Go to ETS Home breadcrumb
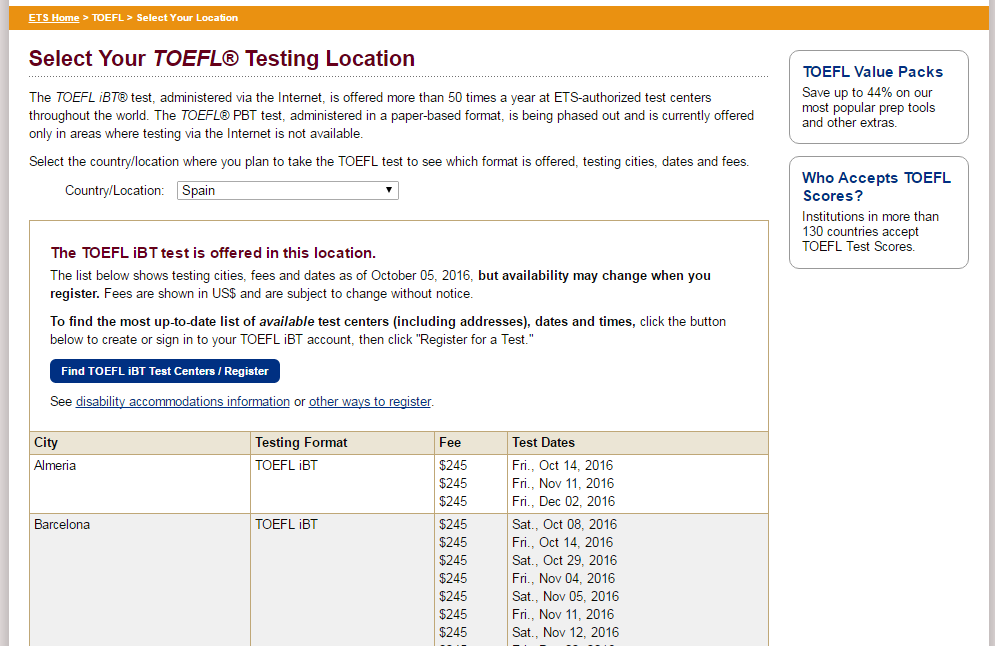Screen dimensions: 995x646 point(54,18)
